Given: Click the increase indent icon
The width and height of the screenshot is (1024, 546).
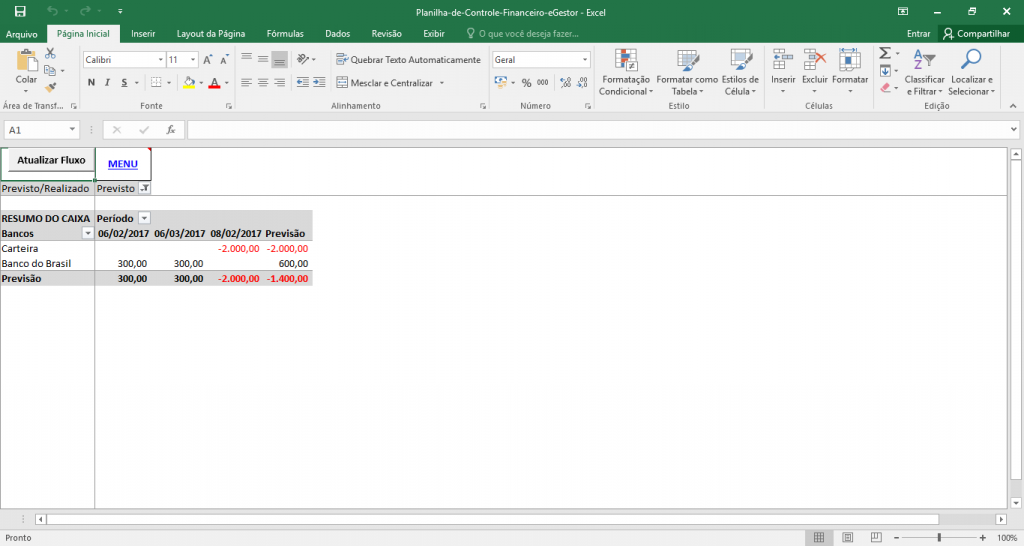Looking at the screenshot, I should click(x=319, y=82).
